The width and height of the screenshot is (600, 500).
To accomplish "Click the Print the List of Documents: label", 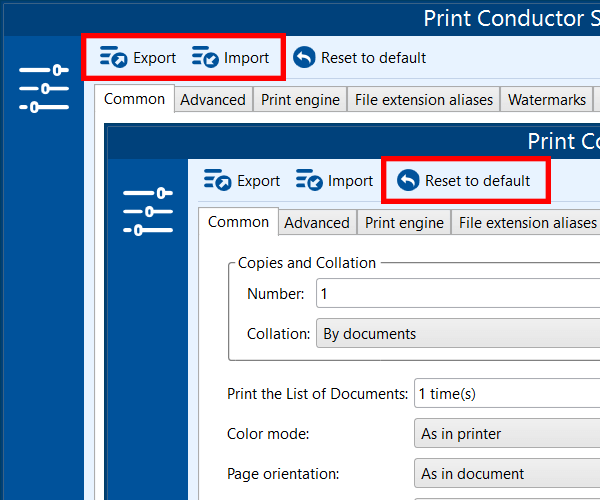I will click(318, 394).
